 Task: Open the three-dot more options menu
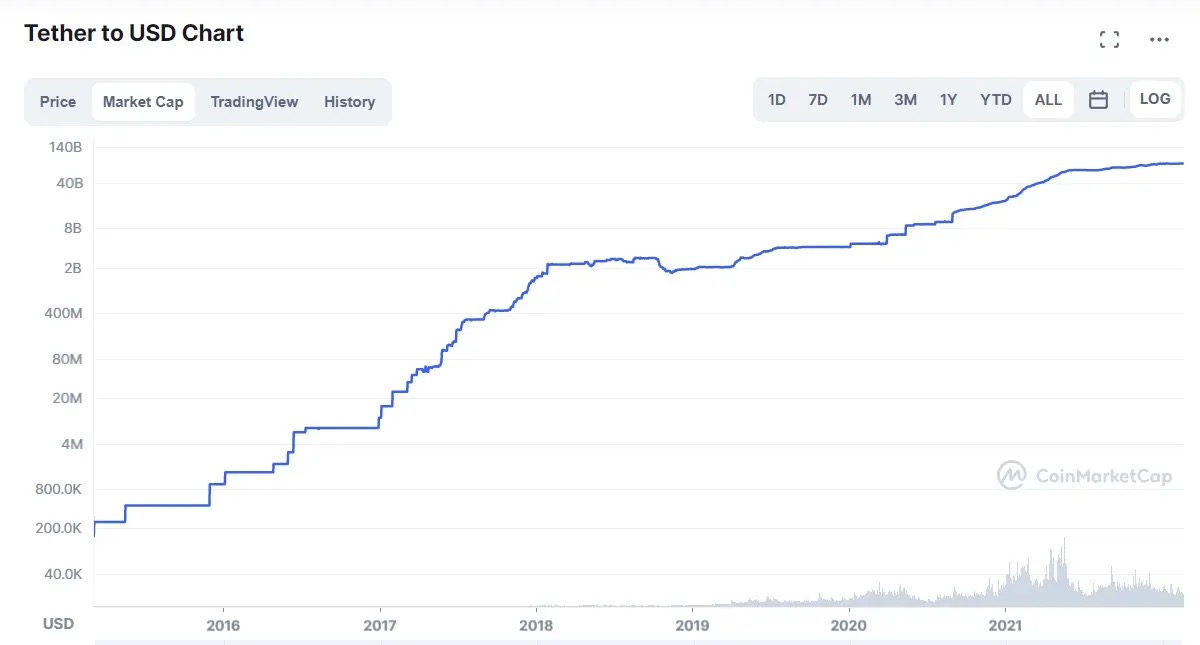pyautogui.click(x=1159, y=40)
